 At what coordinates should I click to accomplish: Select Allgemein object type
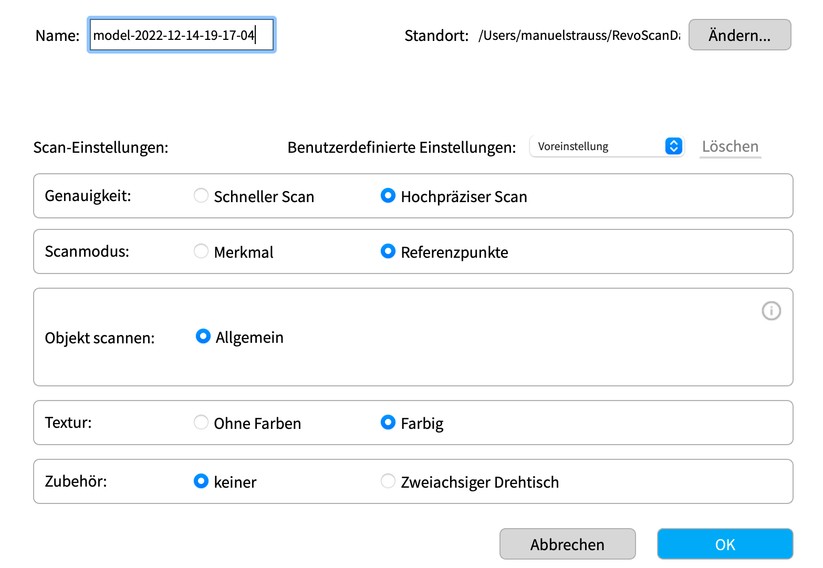coord(203,337)
